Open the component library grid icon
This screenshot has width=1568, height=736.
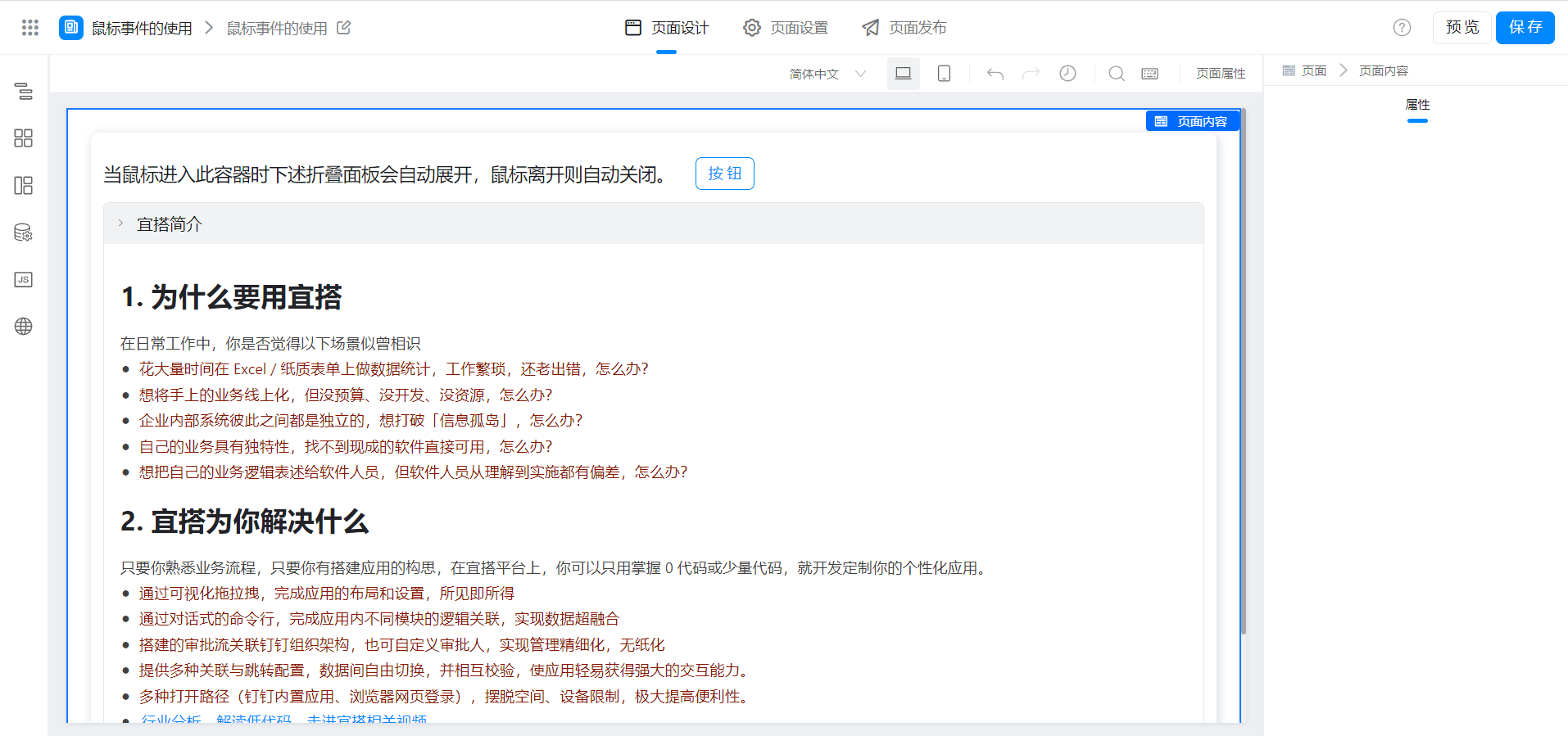coord(24,138)
